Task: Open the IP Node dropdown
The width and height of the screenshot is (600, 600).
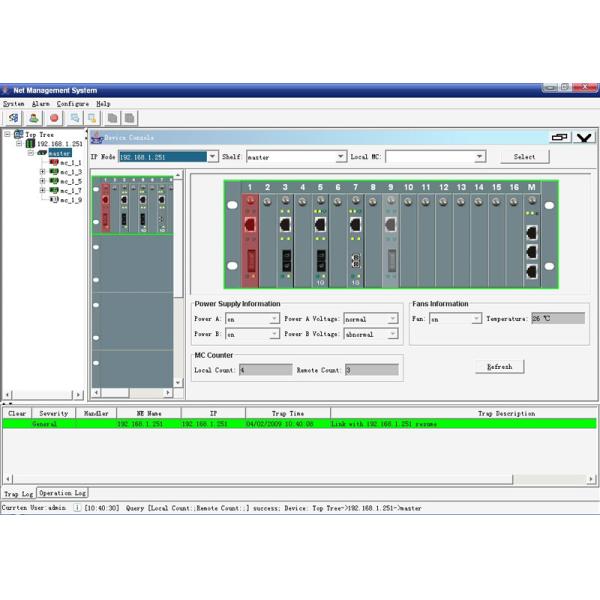Action: tap(212, 157)
